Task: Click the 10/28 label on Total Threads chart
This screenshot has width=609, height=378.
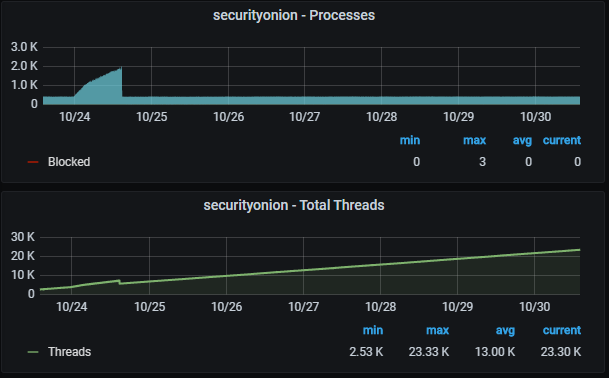Action: [x=381, y=307]
